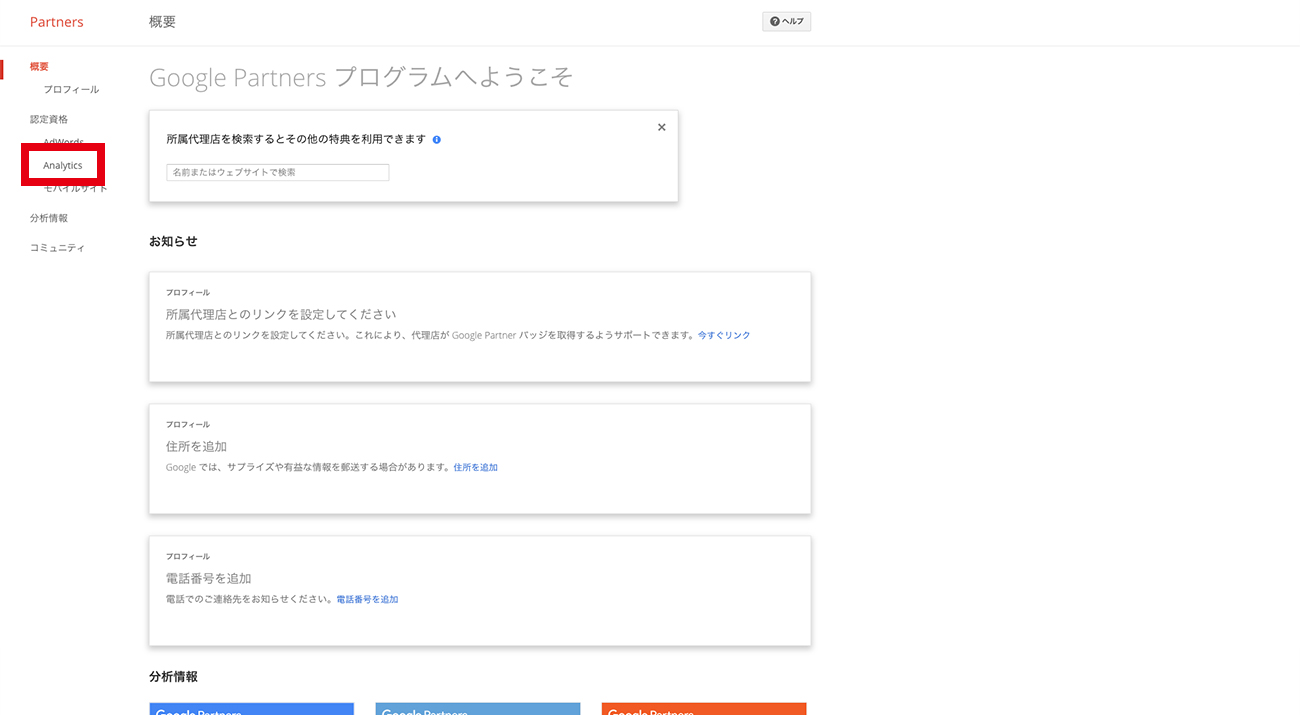
Task: Open モバイルサイト in the sidebar
Action: 75,188
